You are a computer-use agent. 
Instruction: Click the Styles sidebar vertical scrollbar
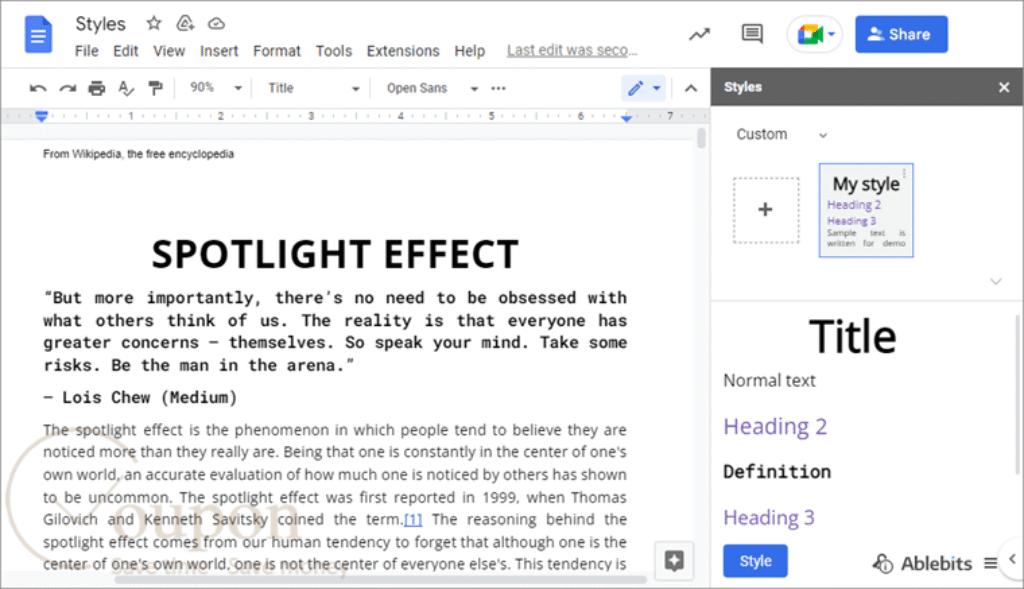pos(1017,394)
